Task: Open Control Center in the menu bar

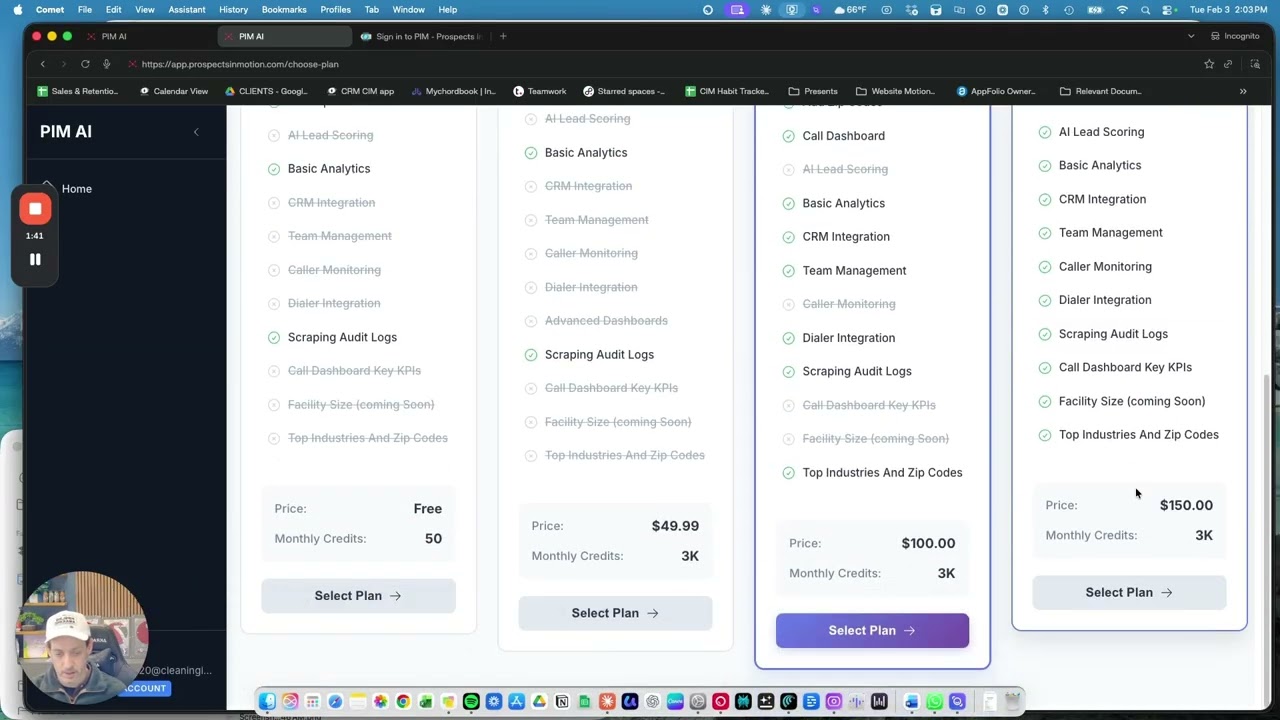Action: coord(1167,10)
